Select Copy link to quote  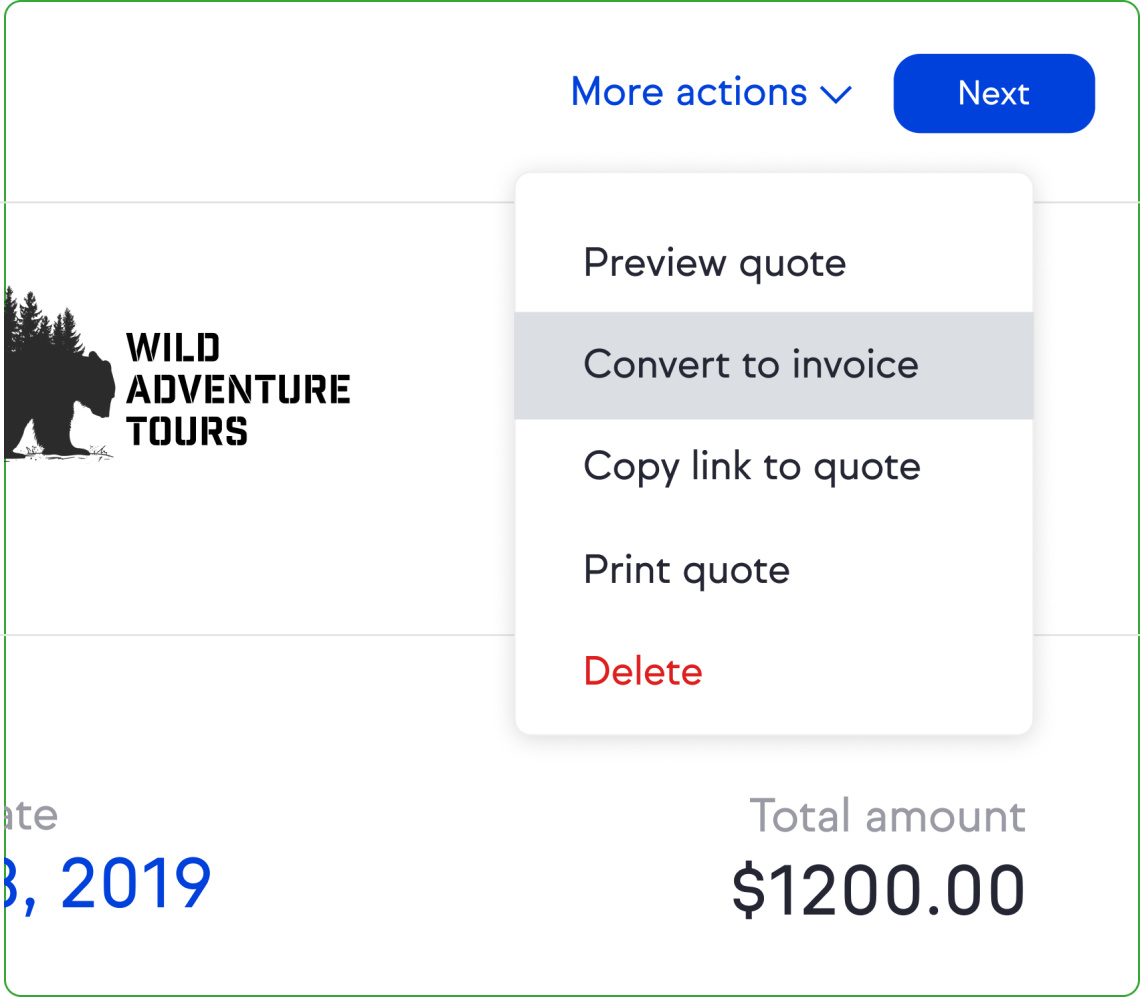pyautogui.click(x=774, y=467)
